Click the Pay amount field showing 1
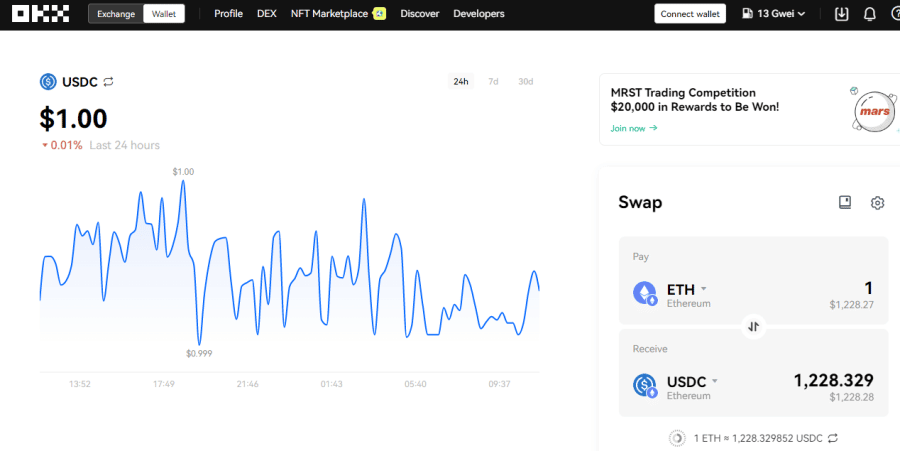 [868, 288]
